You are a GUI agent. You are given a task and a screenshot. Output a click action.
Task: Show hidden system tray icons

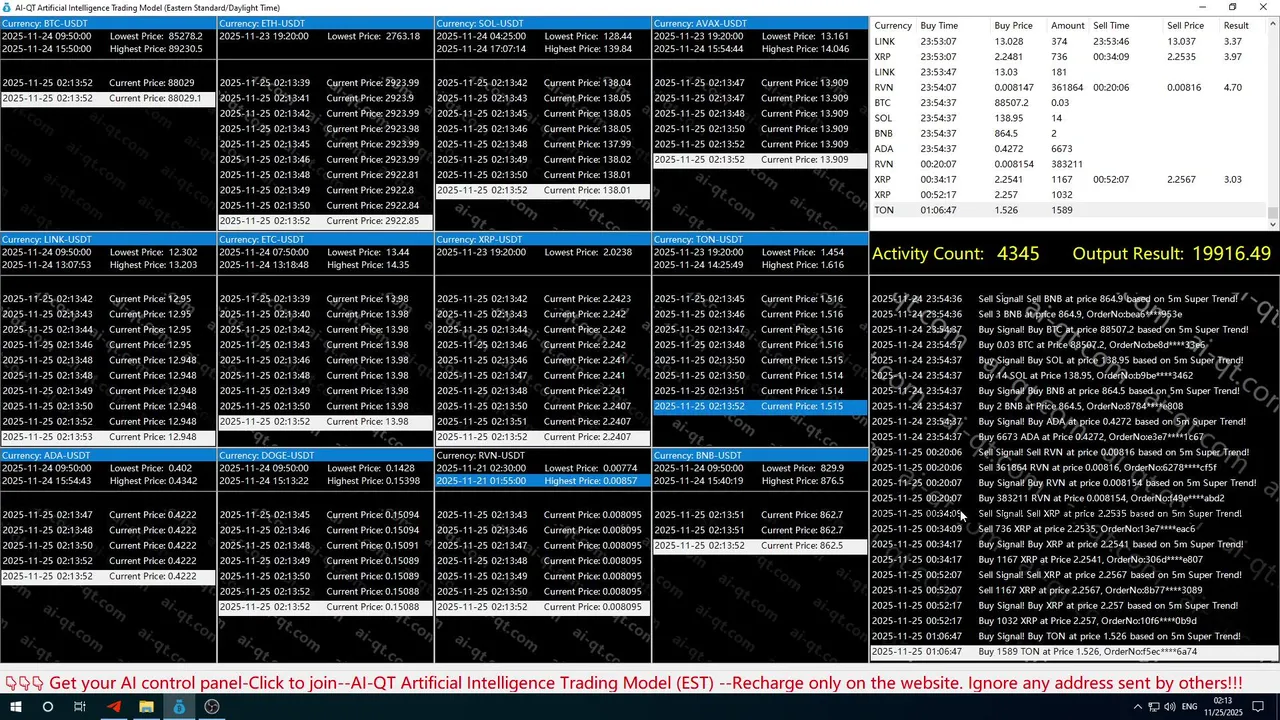pos(1139,707)
